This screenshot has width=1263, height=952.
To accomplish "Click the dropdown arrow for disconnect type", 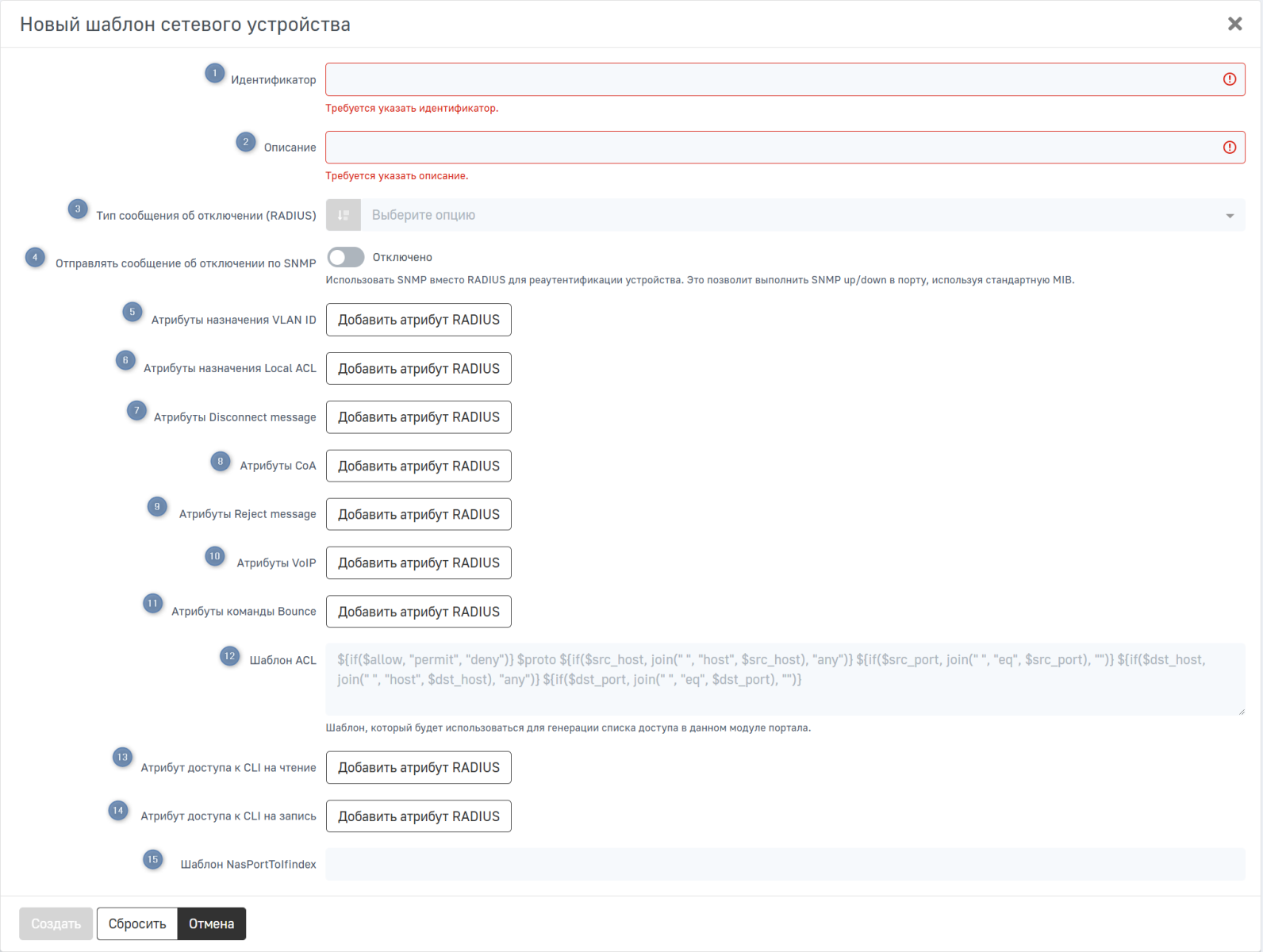I will [1229, 216].
